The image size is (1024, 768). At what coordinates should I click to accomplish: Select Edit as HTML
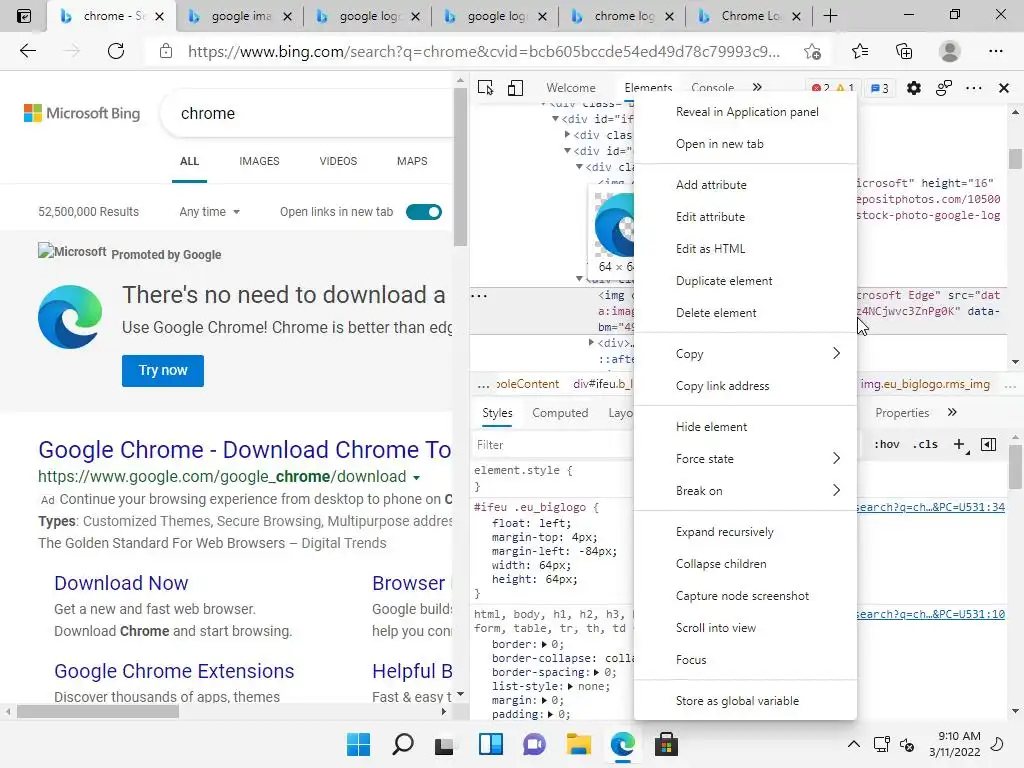pos(744,248)
